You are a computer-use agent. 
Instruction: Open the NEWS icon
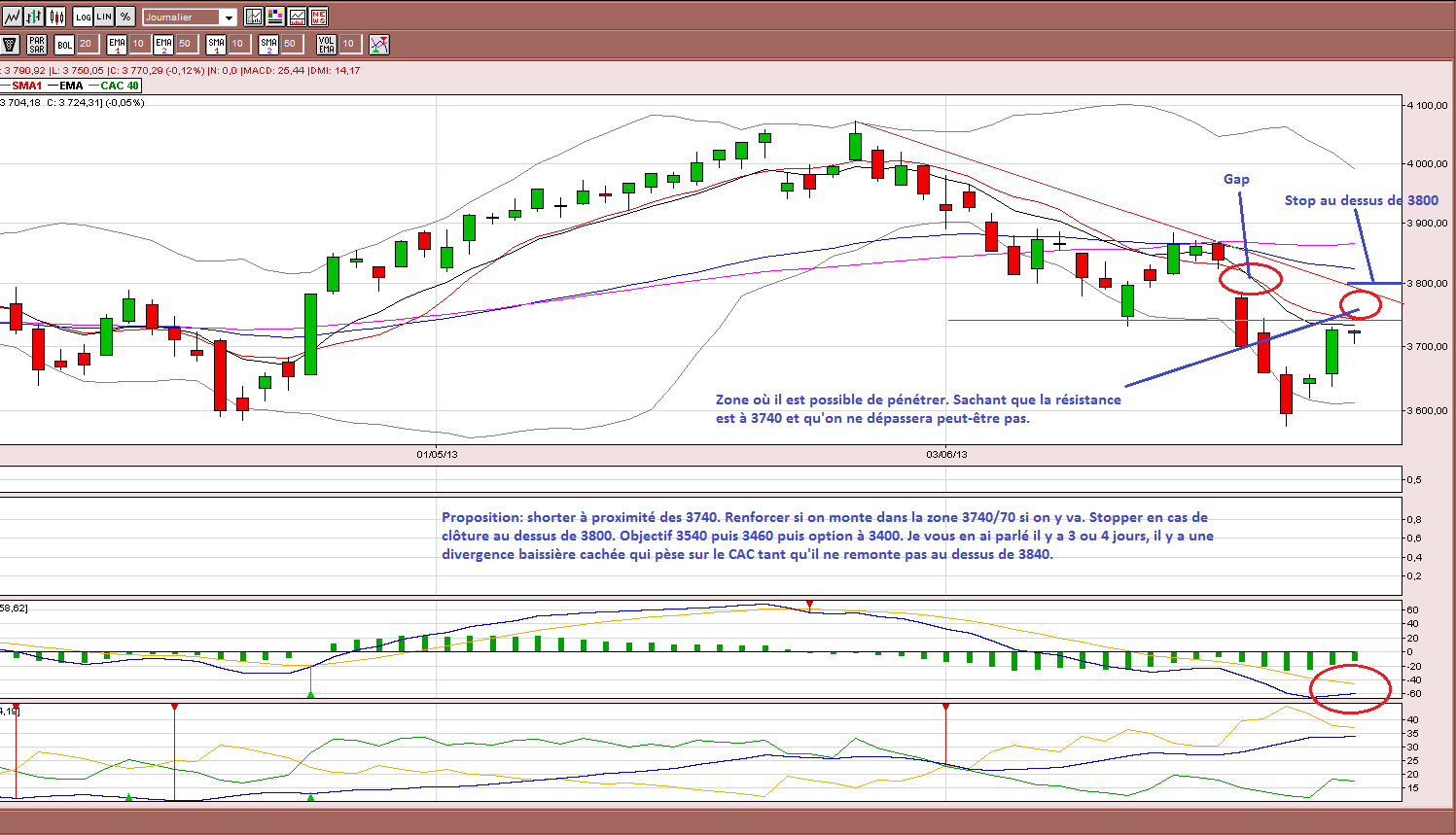click(318, 17)
